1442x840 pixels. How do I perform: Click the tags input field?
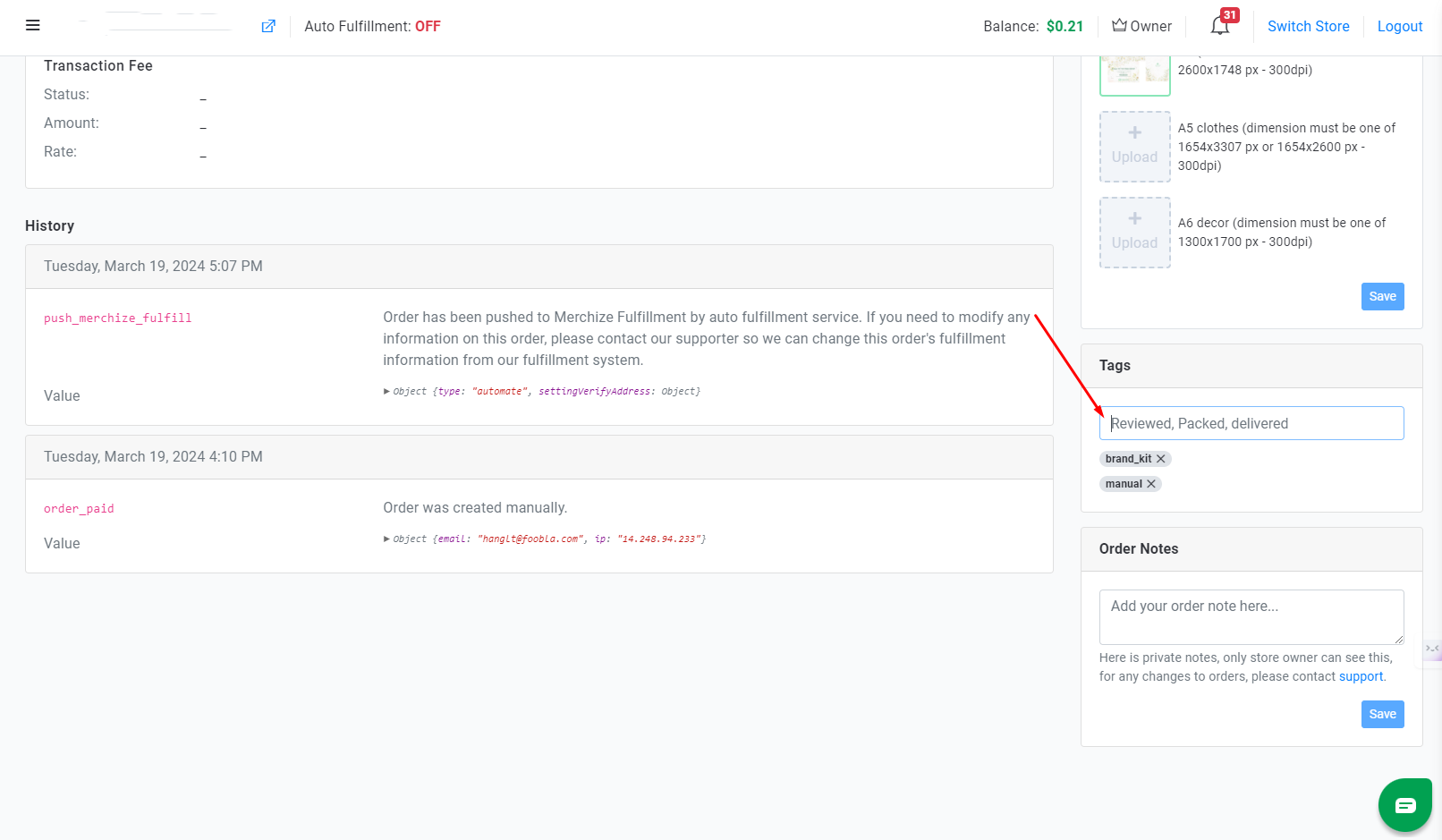pos(1251,422)
